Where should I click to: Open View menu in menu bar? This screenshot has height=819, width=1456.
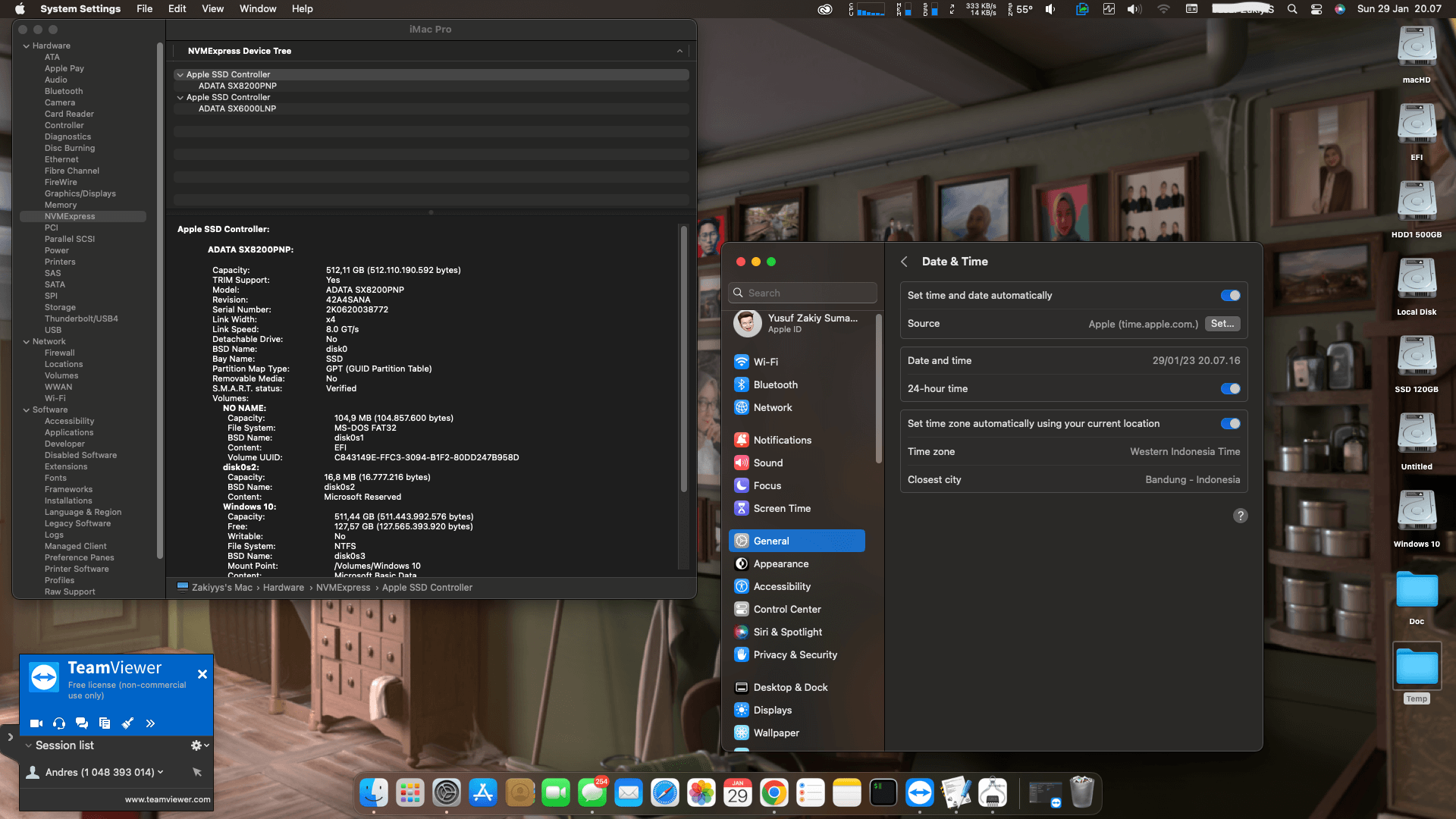point(212,9)
